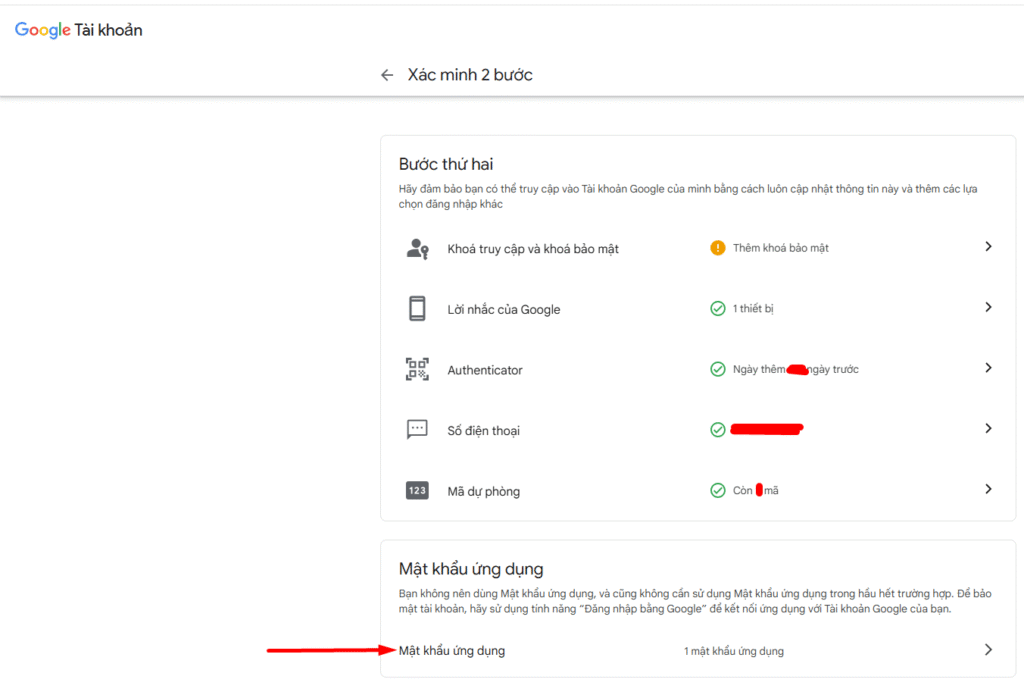The width and height of the screenshot is (1024, 695).
Task: Click the orange warning icon for security key
Action: tap(717, 248)
